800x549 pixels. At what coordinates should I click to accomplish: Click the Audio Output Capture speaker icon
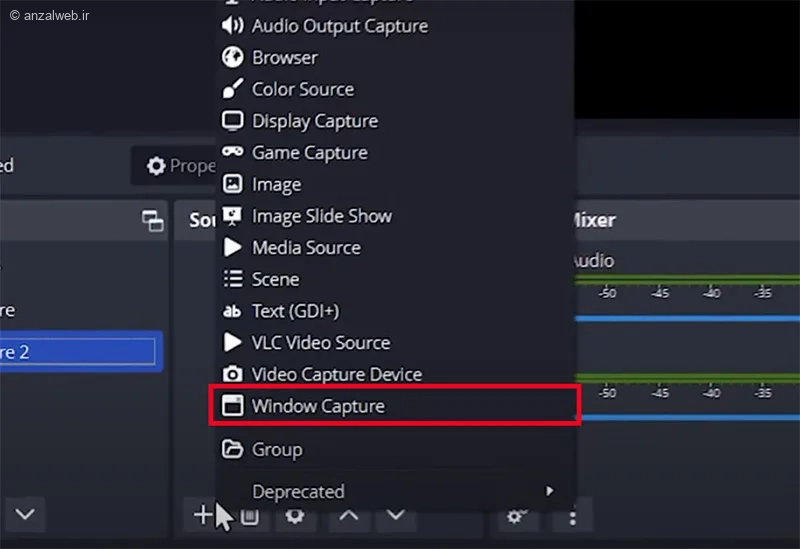232,26
